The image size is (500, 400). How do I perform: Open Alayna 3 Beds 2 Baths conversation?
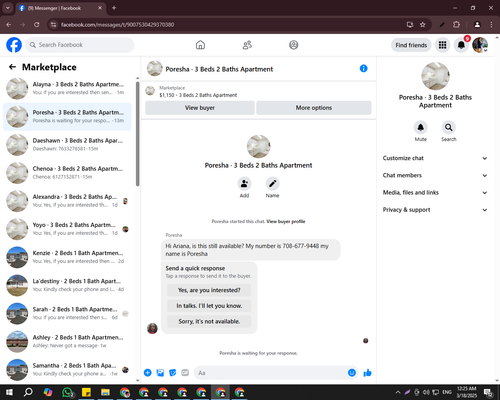(x=67, y=88)
